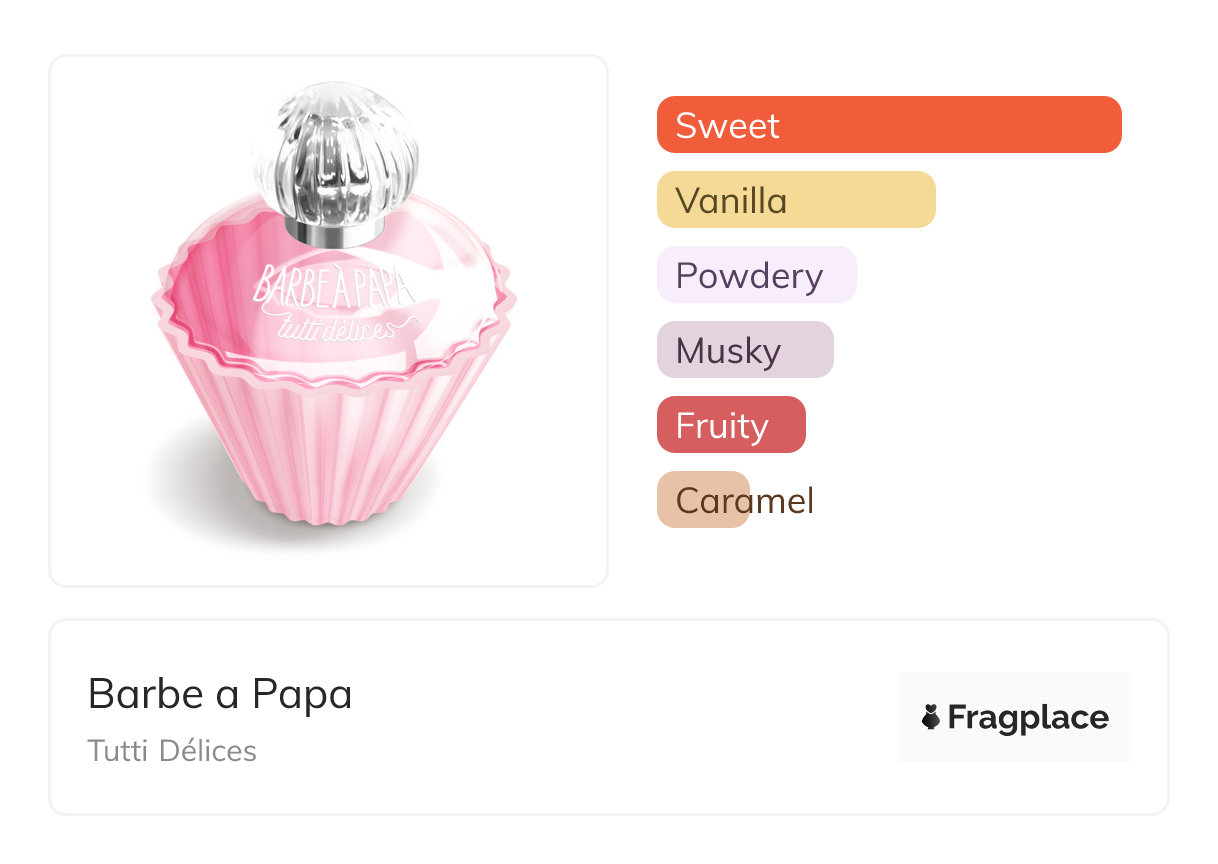The width and height of the screenshot is (1218, 864).
Task: Click the Musky accord bar
Action: 745,350
